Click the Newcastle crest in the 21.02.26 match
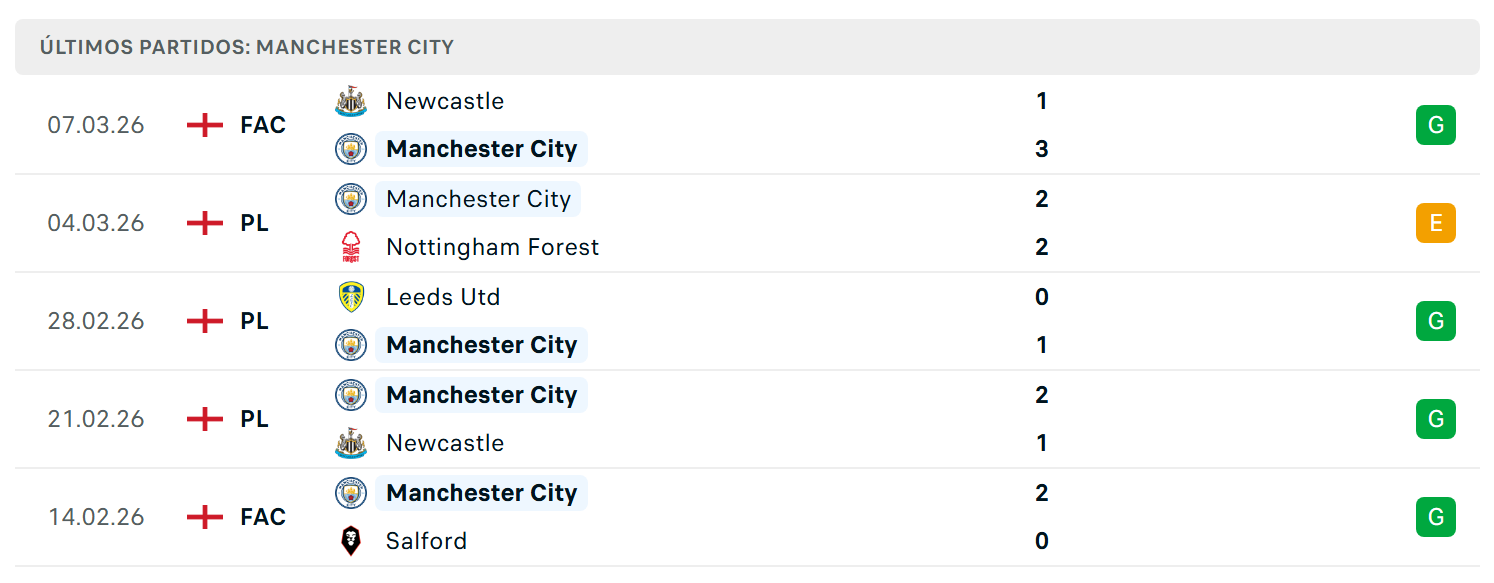1494x583 pixels. point(351,443)
